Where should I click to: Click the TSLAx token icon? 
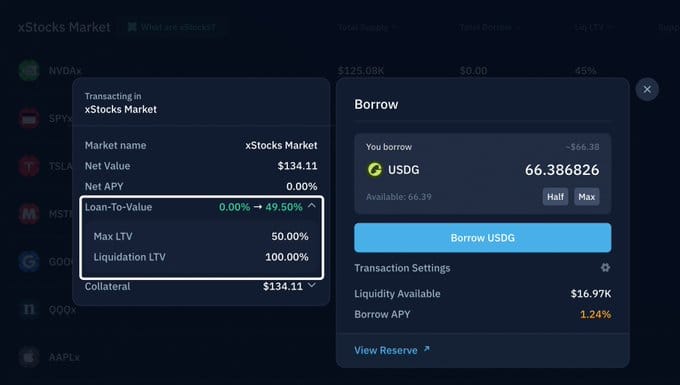tap(29, 166)
